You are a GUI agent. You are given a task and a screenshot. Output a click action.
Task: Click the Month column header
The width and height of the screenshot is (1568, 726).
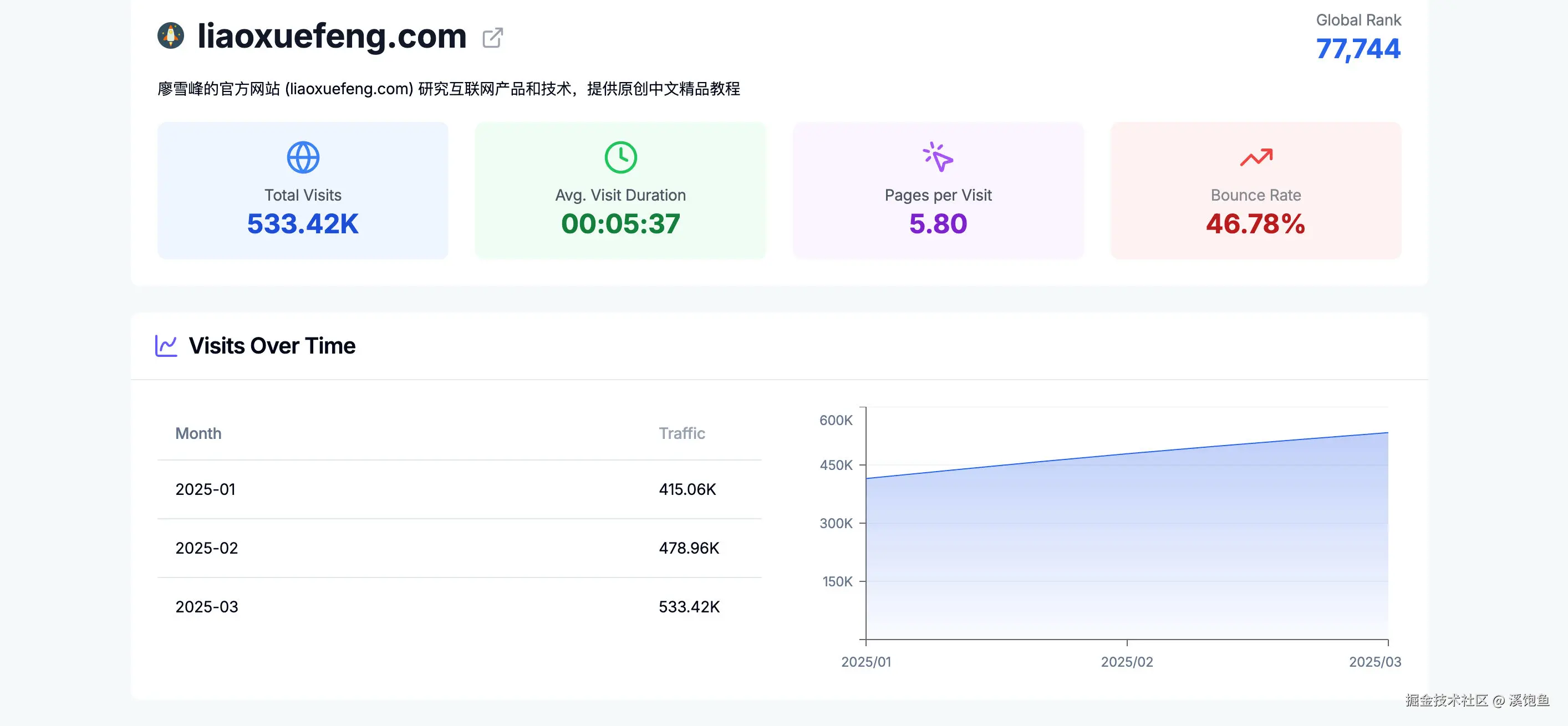198,433
